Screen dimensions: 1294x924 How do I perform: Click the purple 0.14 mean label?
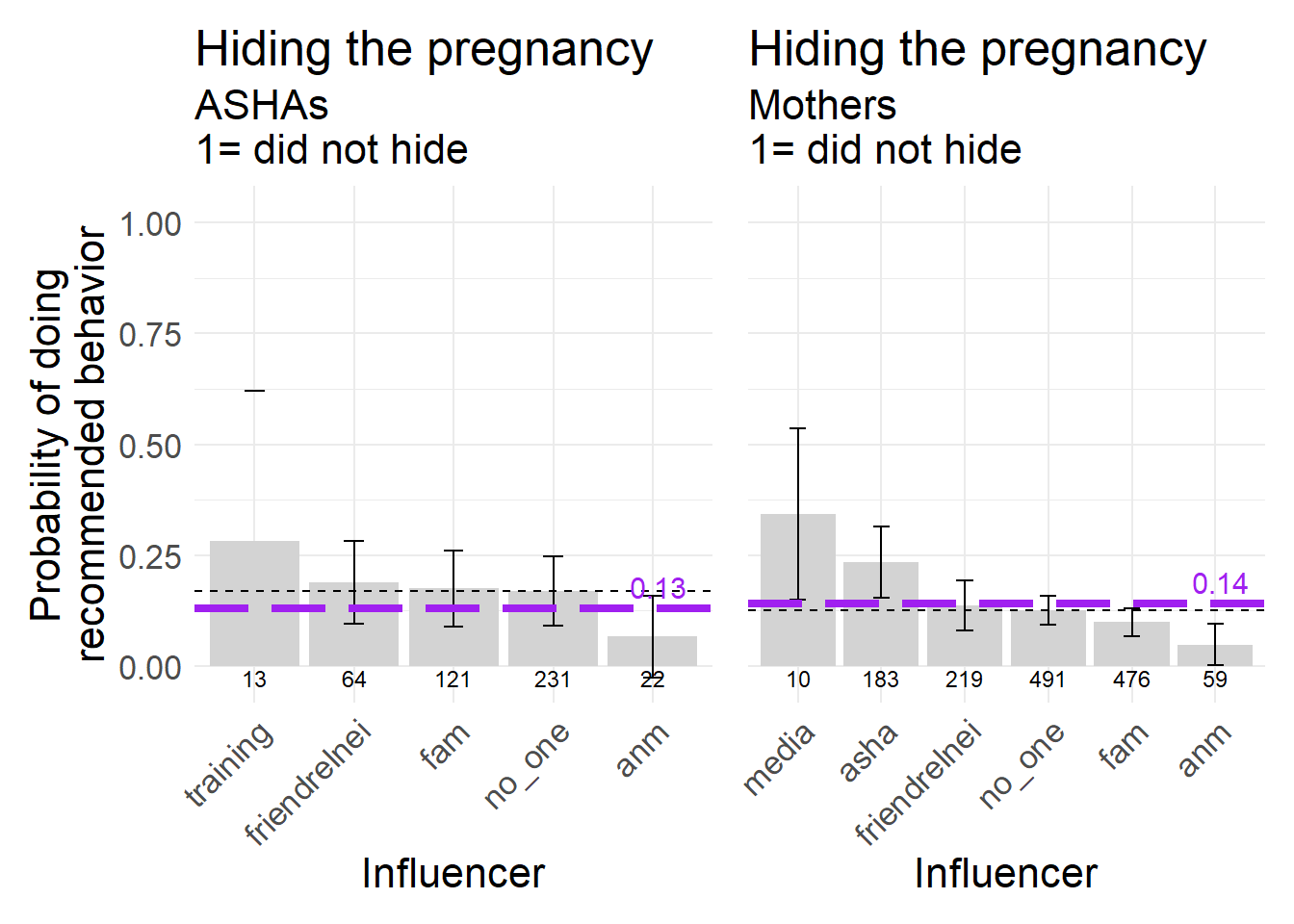click(1219, 583)
